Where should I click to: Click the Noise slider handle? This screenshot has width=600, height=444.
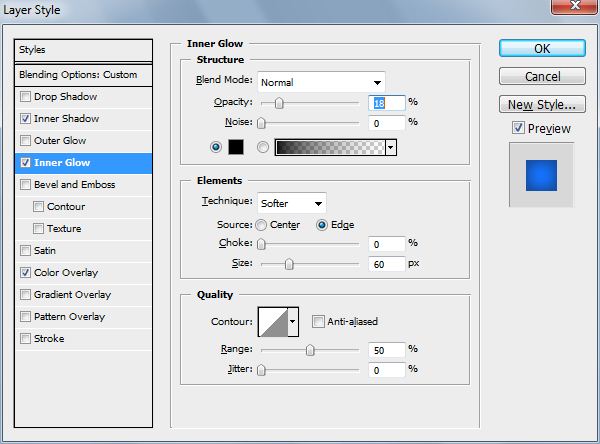coord(261,123)
